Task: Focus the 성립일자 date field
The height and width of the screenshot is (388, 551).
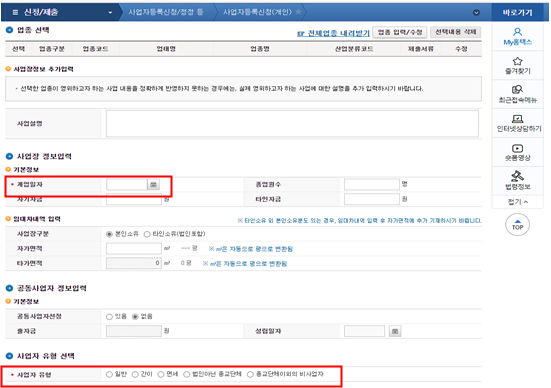Action: (364, 331)
